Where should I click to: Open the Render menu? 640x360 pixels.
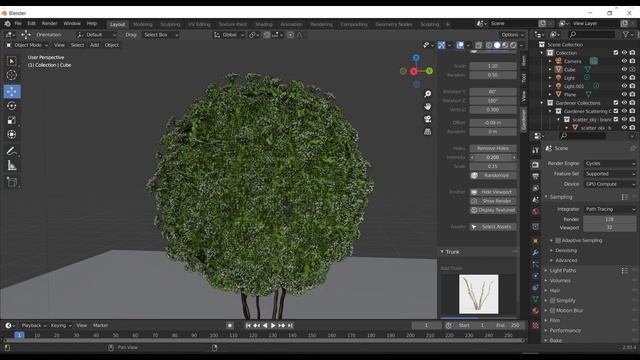coord(49,24)
